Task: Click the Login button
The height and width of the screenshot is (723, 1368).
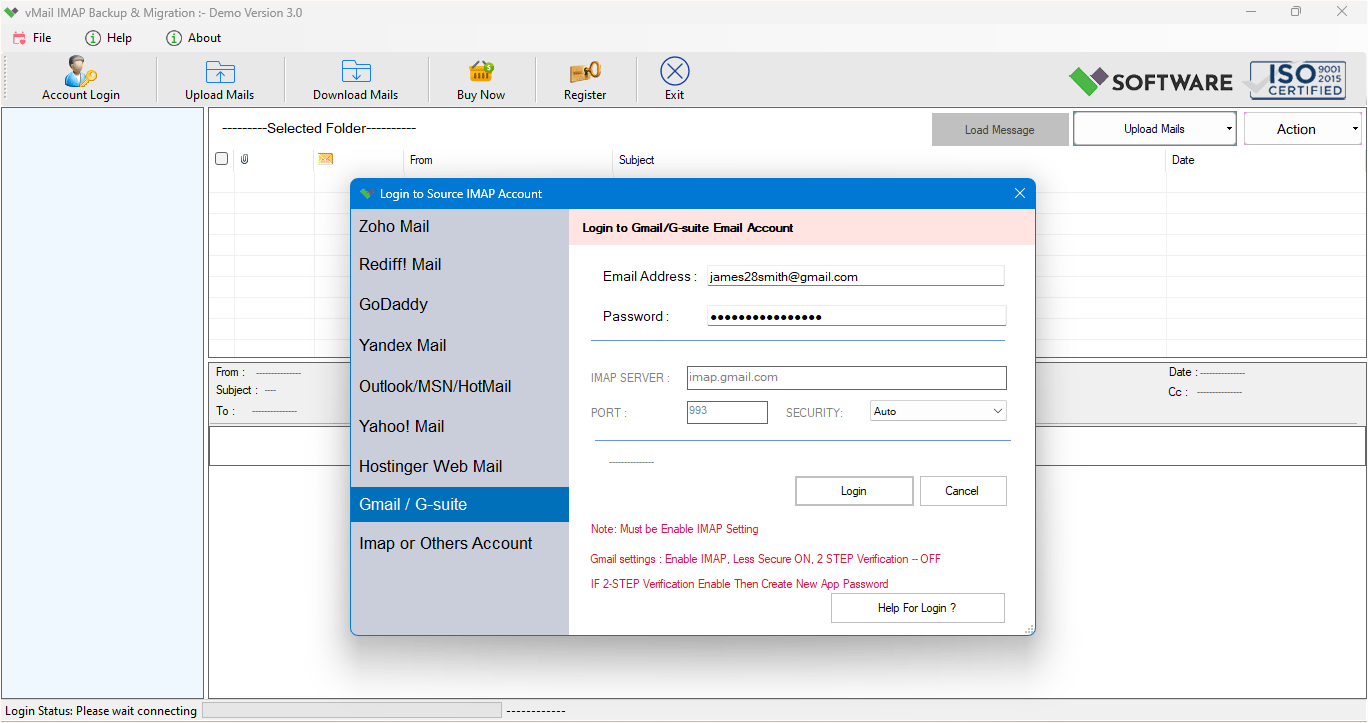Action: click(x=854, y=491)
